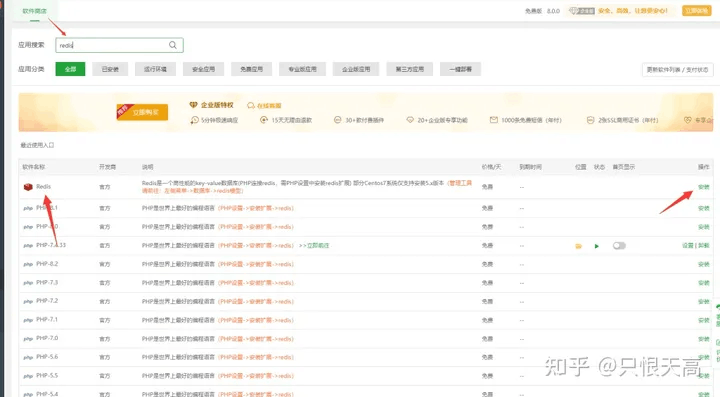Open the 软件商店 tab at top left
The width and height of the screenshot is (720, 397).
(x=35, y=11)
